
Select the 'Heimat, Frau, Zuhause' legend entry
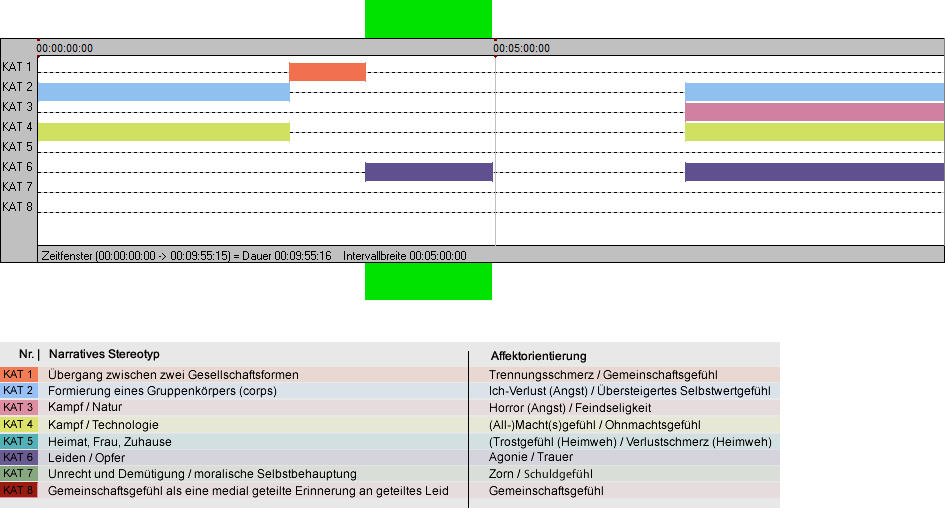pos(110,441)
